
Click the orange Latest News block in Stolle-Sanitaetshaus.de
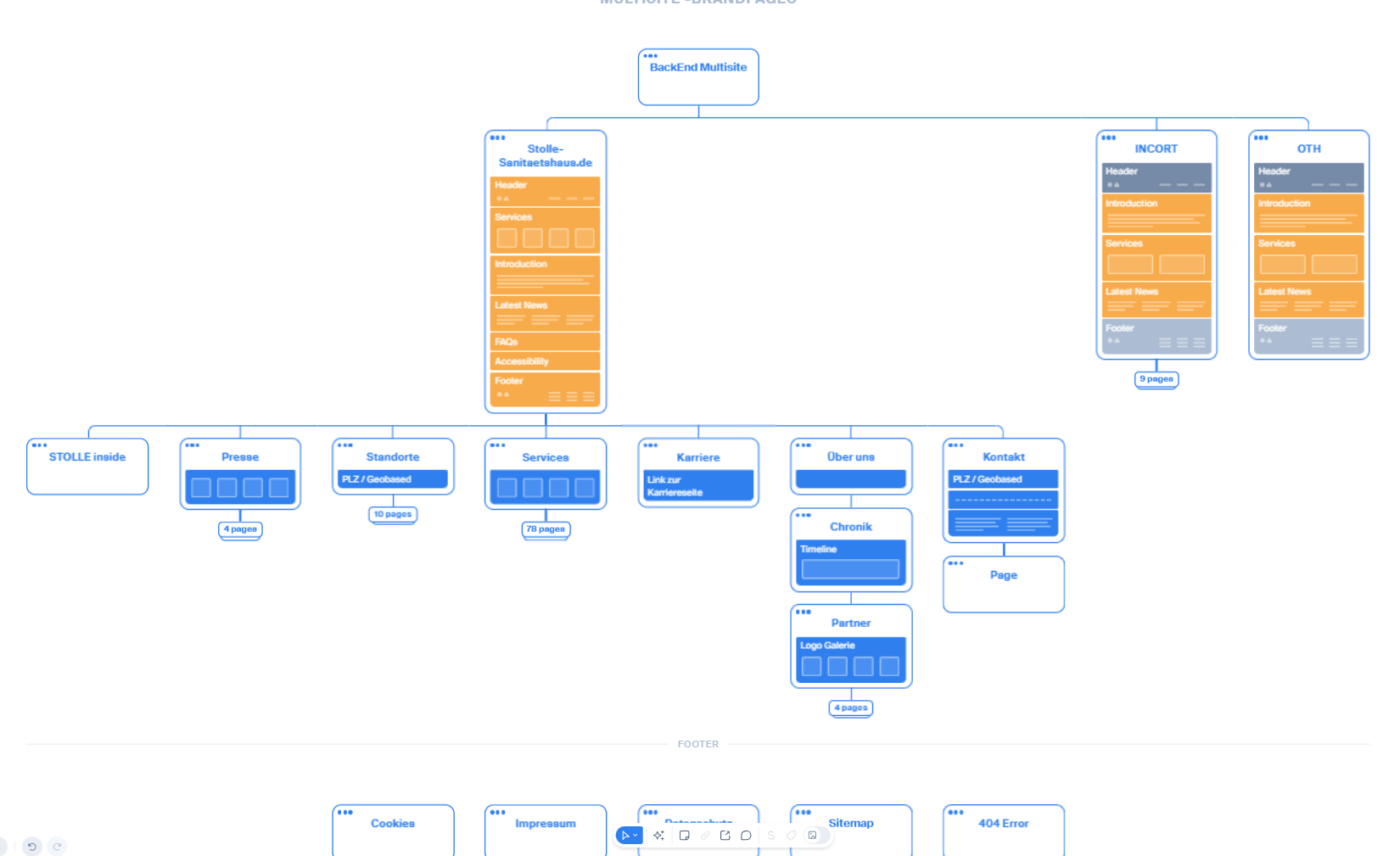point(546,313)
